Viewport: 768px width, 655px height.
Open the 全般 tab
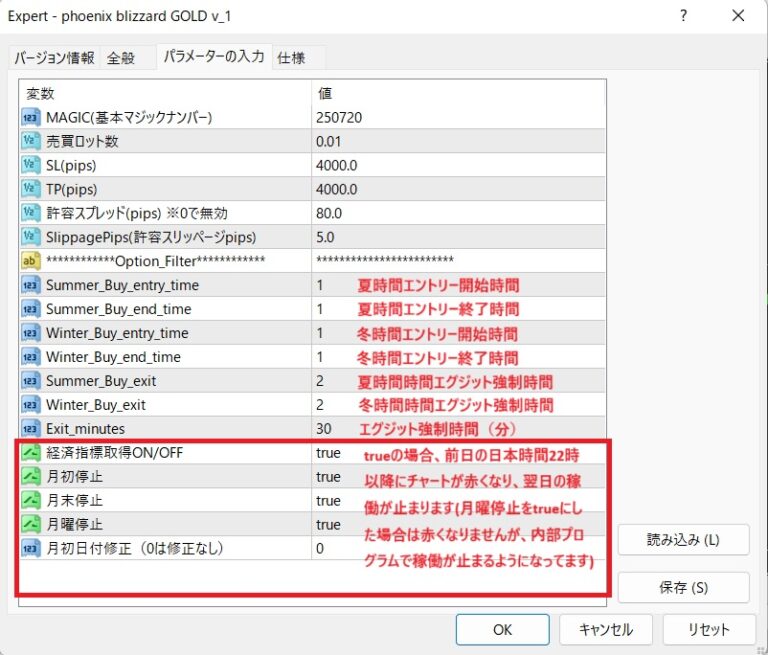(x=121, y=58)
